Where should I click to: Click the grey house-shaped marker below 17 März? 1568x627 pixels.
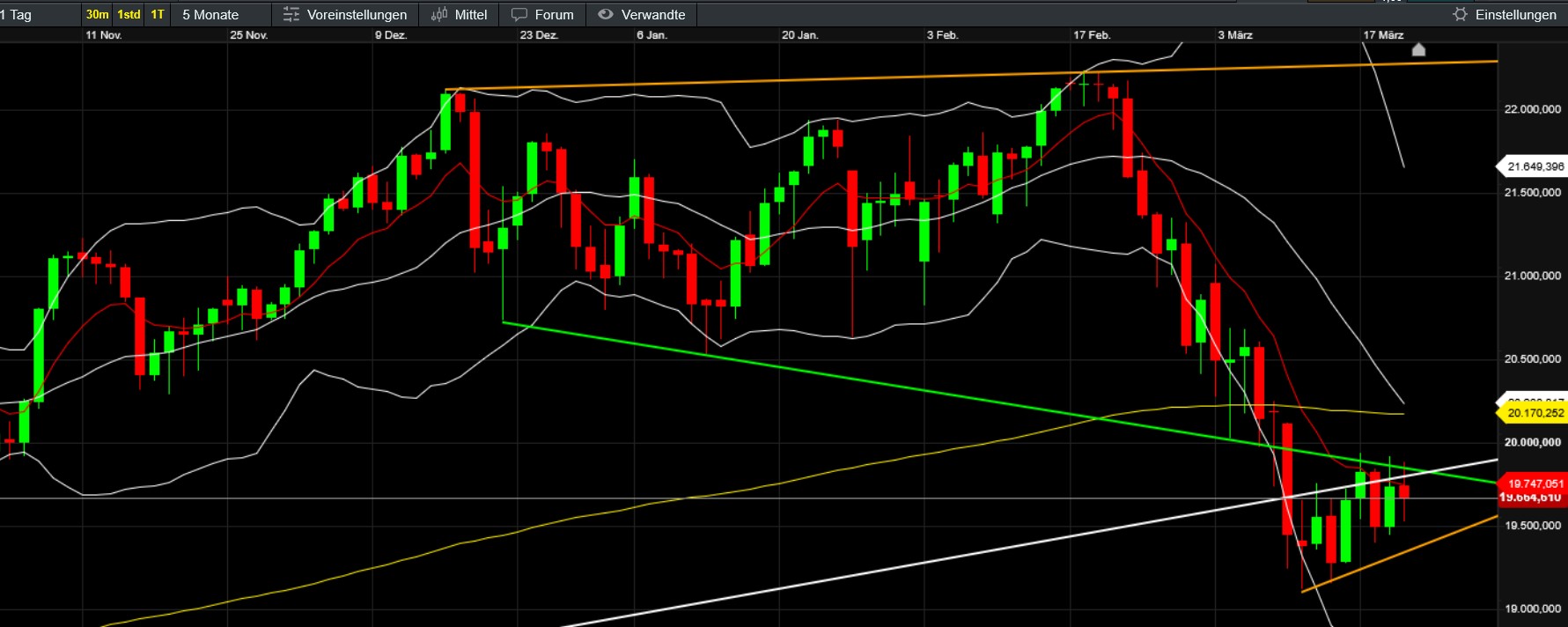click(x=1418, y=49)
